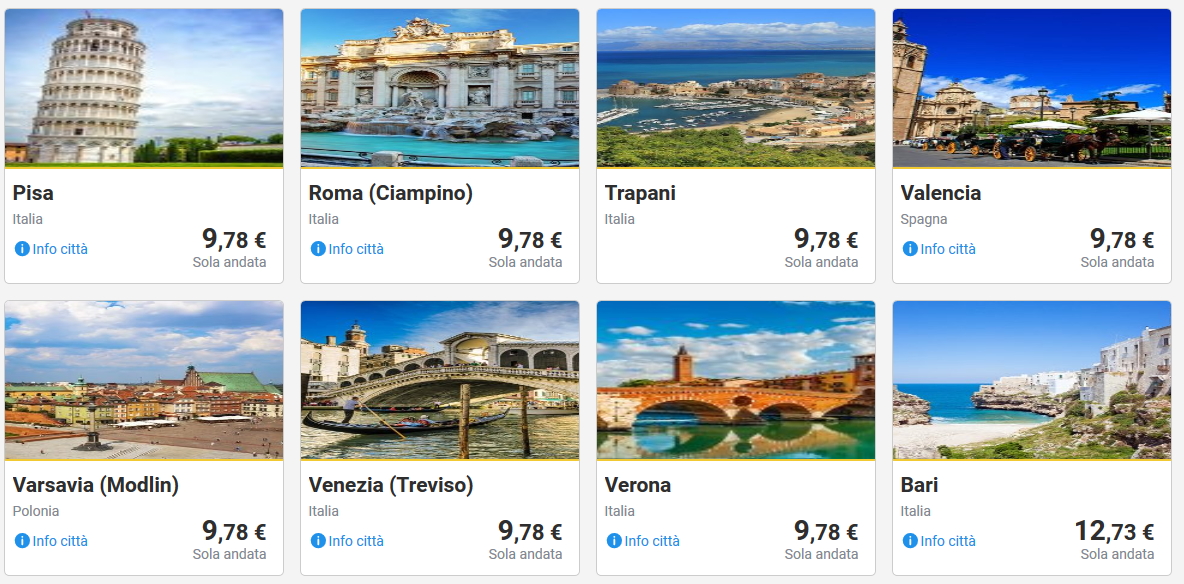Open the Varsavia (Modlin) destination title

point(96,485)
